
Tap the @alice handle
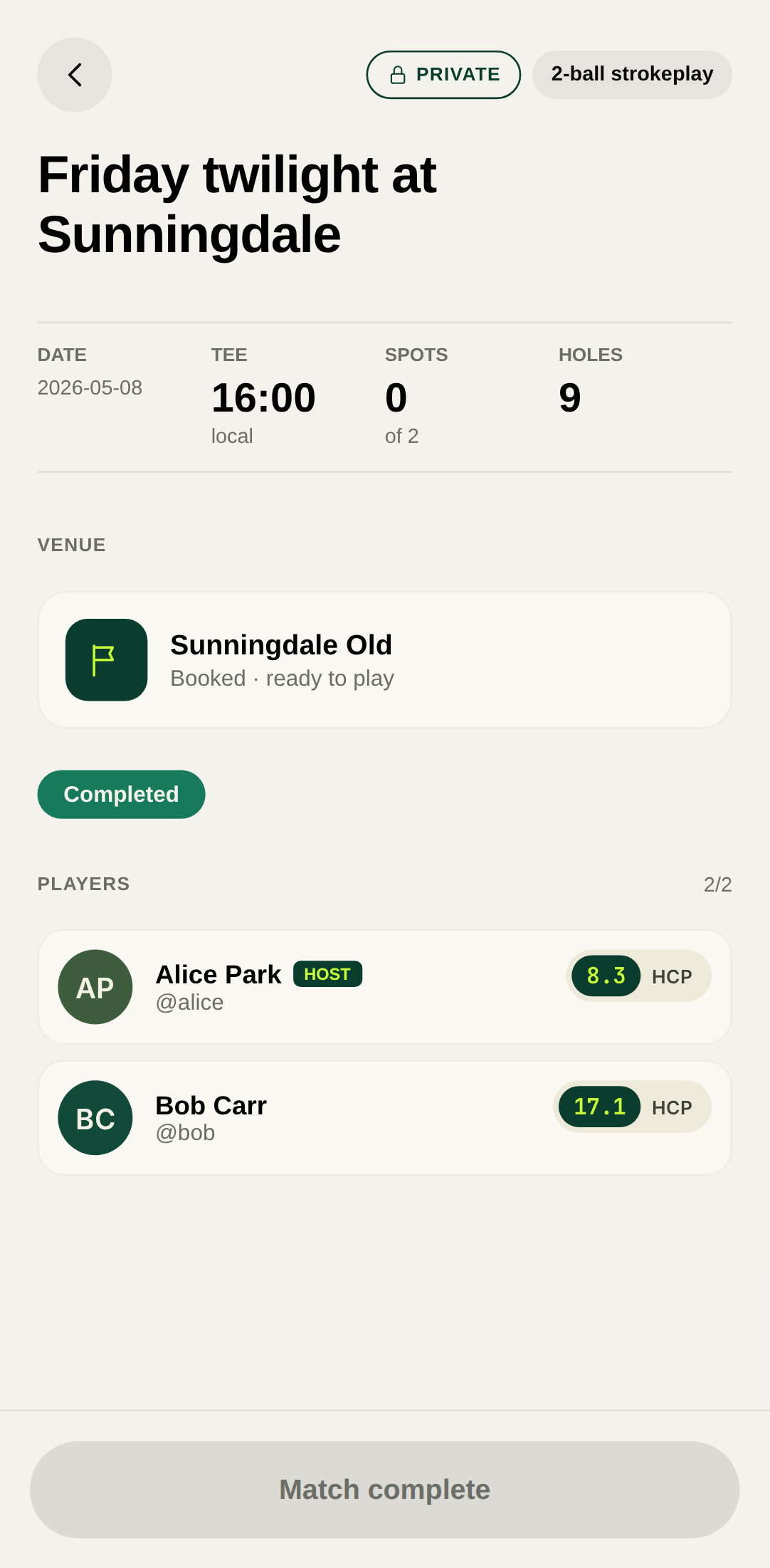click(x=189, y=1003)
